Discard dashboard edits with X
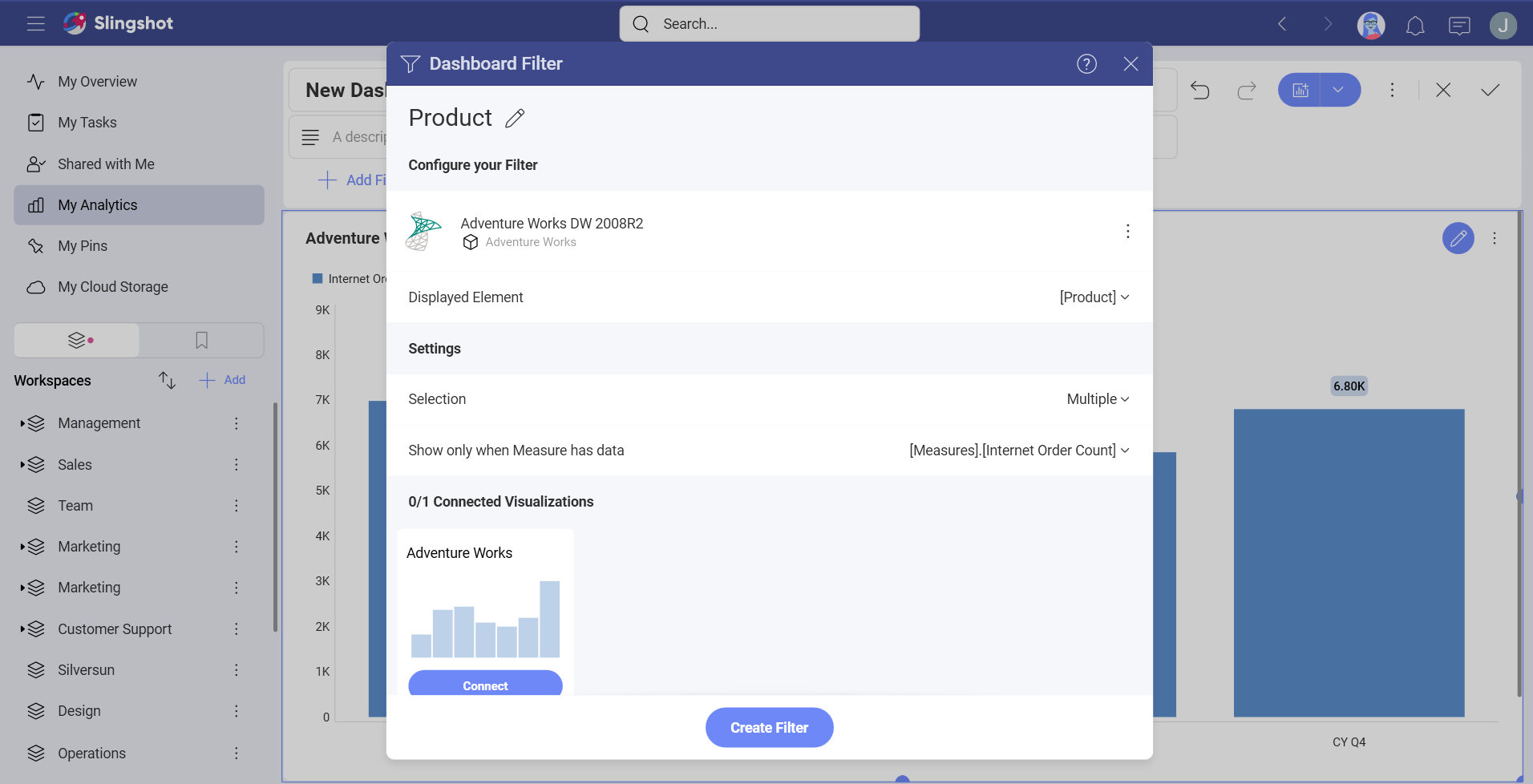This screenshot has width=1533, height=784. [x=1443, y=90]
